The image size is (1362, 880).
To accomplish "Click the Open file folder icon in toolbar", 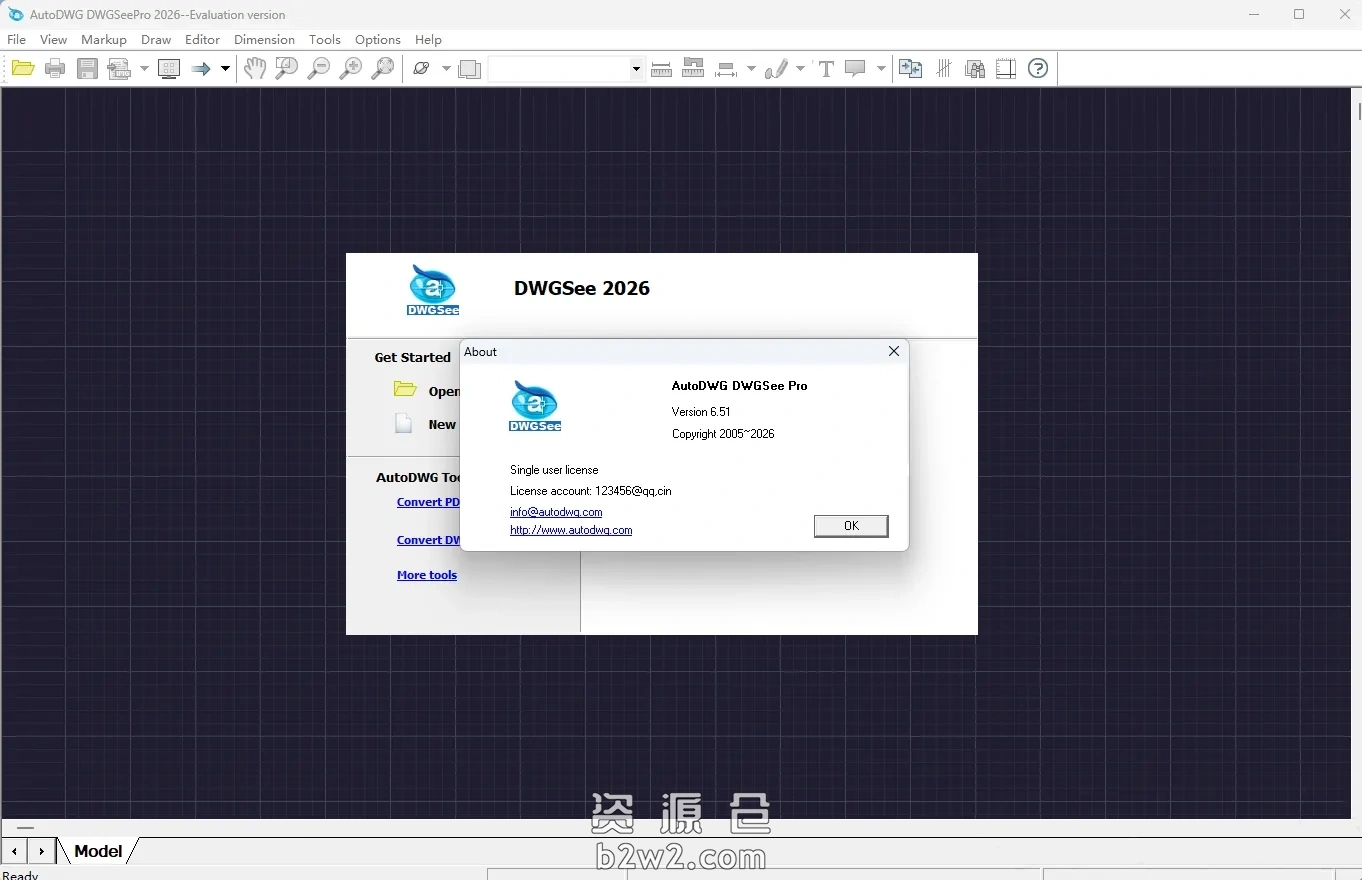I will pos(23,69).
